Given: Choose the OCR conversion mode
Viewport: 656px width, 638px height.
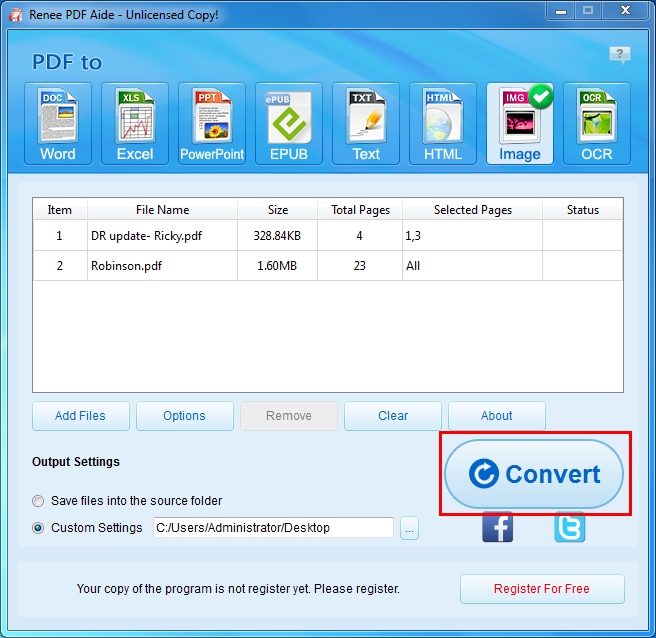Looking at the screenshot, I should (x=597, y=123).
